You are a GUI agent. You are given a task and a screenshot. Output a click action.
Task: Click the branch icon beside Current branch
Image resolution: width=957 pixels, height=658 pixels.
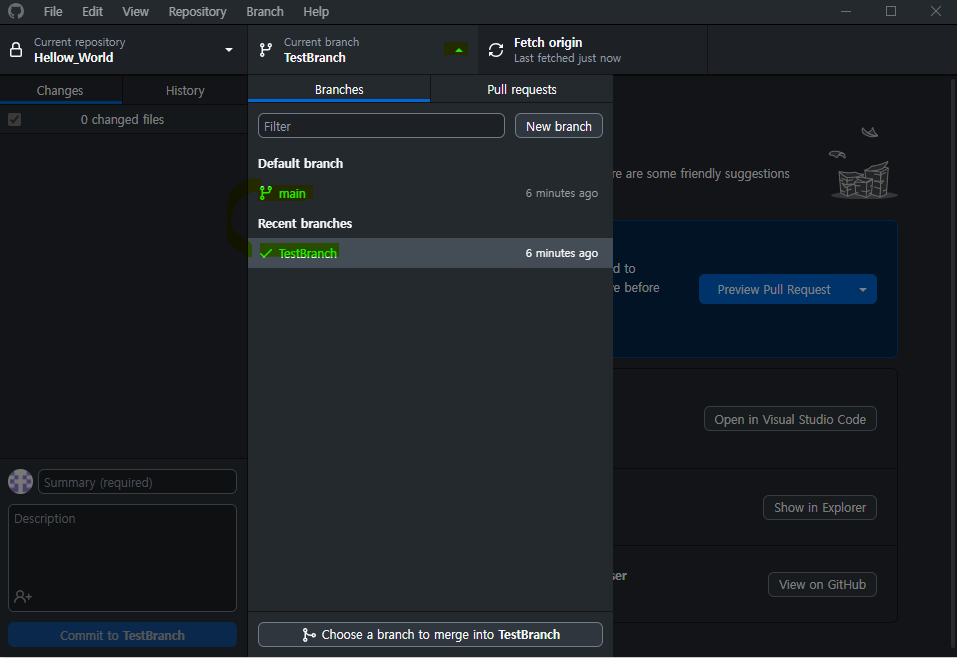click(x=265, y=50)
